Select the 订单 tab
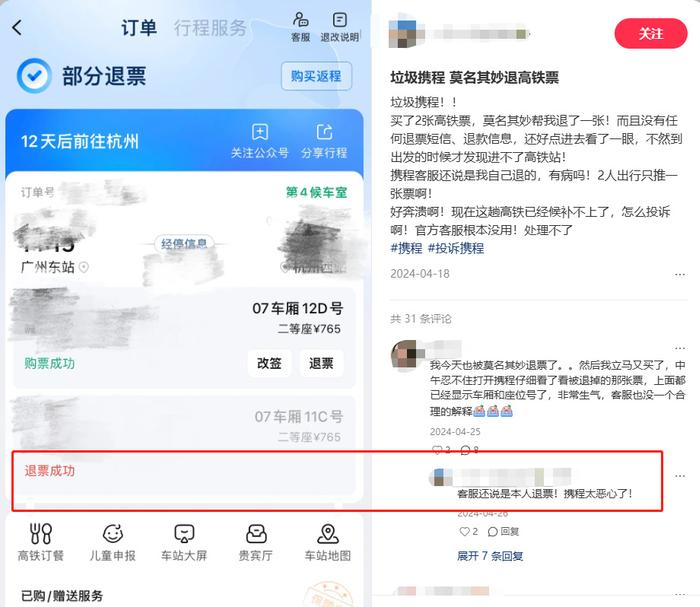This screenshot has height=607, width=700. pos(139,28)
